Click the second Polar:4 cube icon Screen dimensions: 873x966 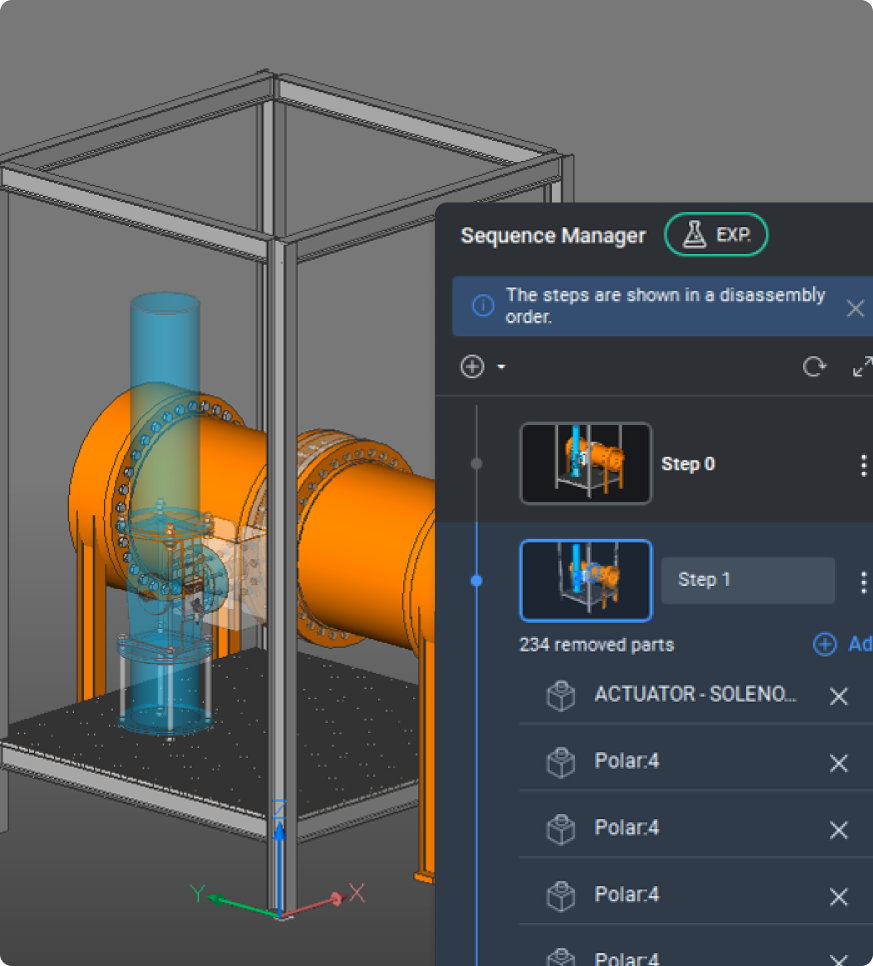click(561, 829)
